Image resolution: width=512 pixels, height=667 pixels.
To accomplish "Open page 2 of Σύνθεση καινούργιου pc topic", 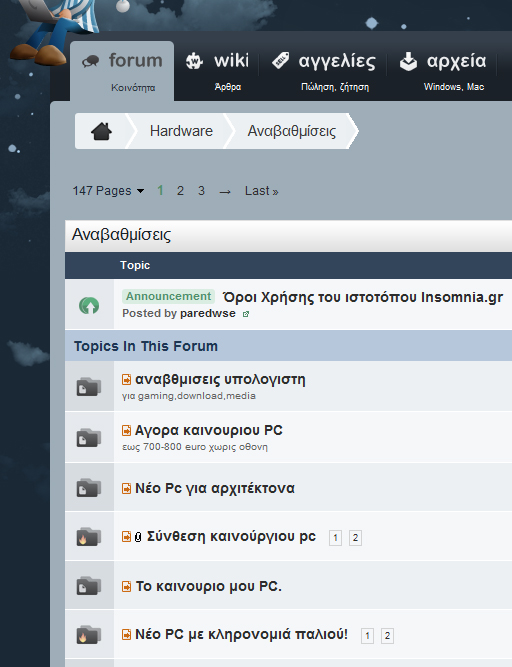I will [x=356, y=538].
